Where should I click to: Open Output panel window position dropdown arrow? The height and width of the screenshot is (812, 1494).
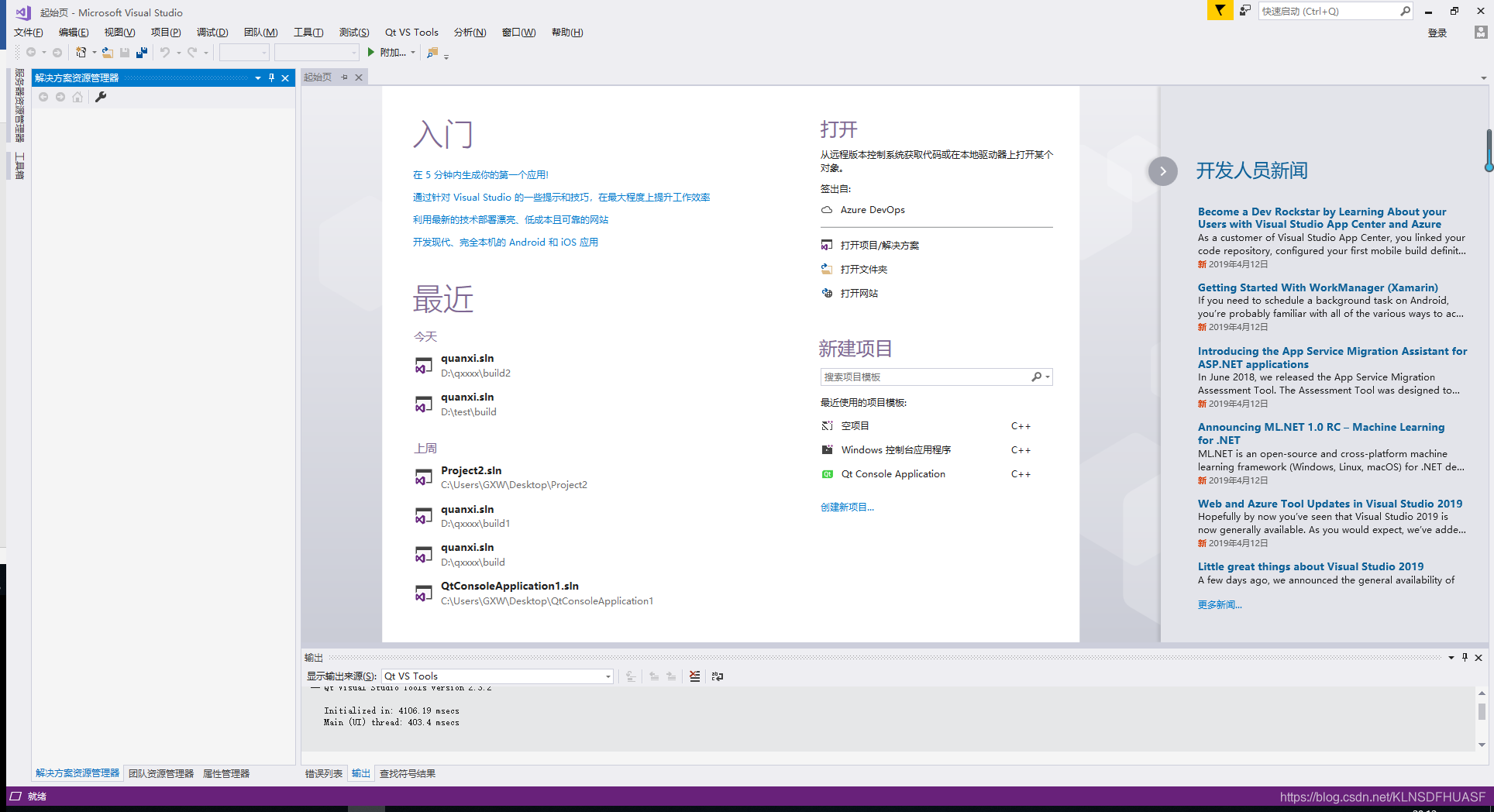coord(1451,657)
